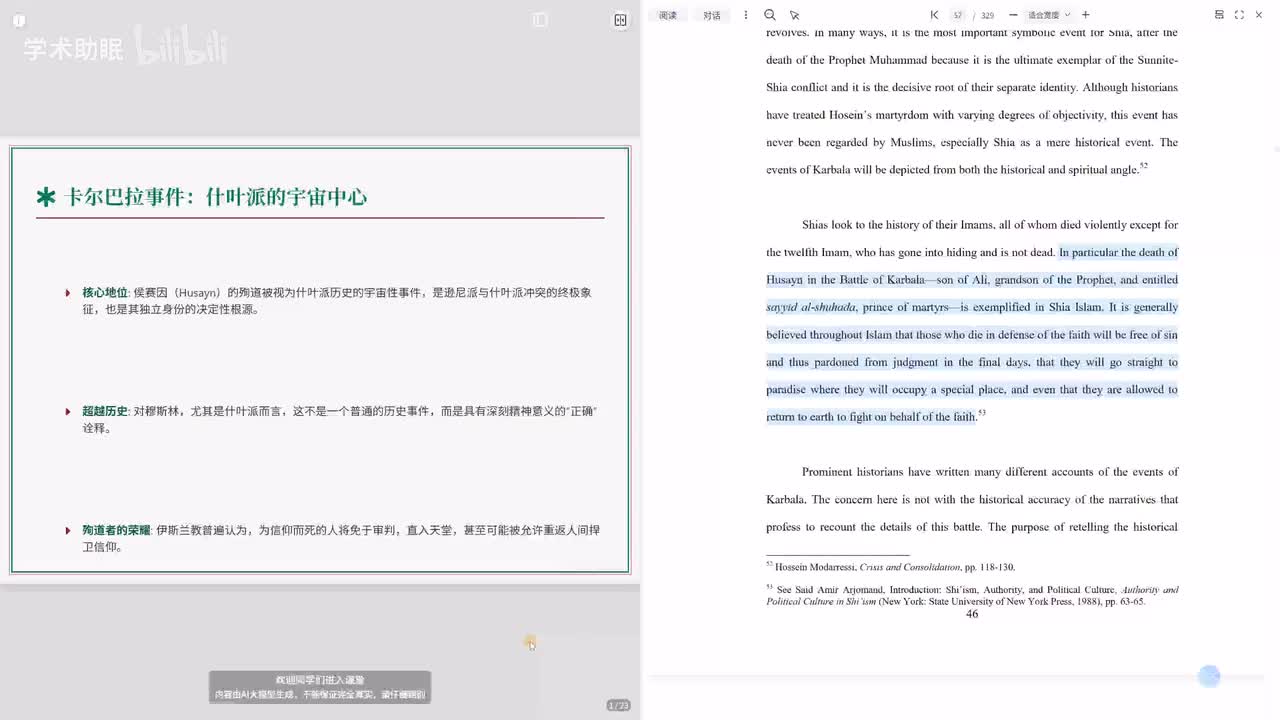This screenshot has width=1280, height=720.
Task: Click the subtitle caption 欢迎同学们进入课堂
Action: [x=320, y=680]
